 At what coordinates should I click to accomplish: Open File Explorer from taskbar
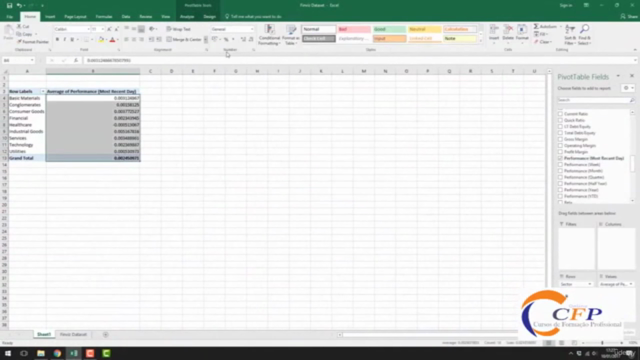(41, 353)
